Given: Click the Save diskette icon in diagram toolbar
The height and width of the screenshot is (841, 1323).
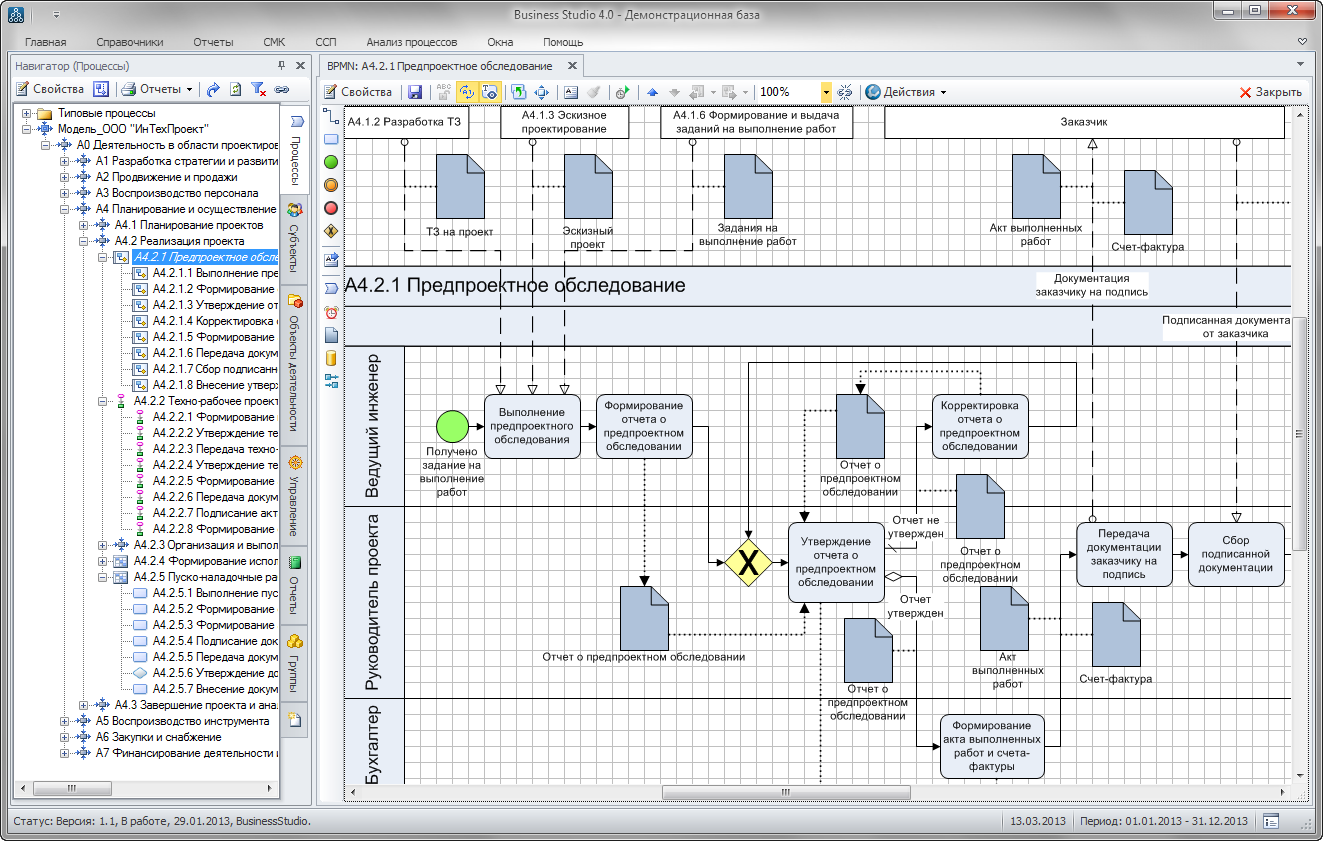Looking at the screenshot, I should 415,92.
